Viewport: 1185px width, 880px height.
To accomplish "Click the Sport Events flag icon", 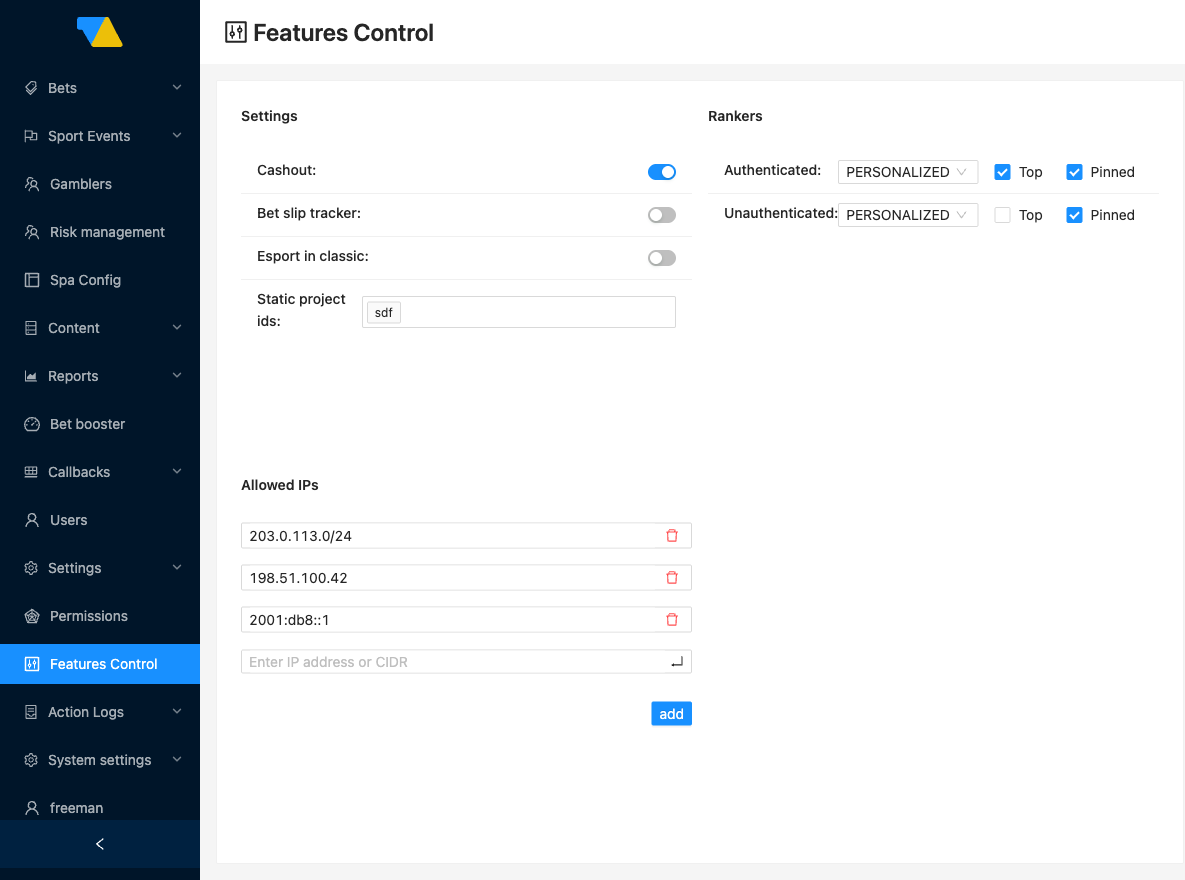I will click(31, 136).
